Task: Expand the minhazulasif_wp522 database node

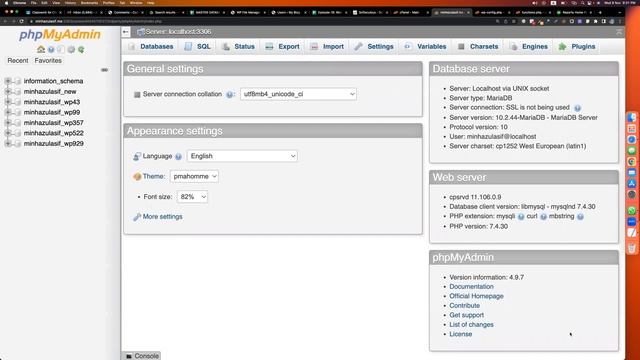Action: tap(8, 133)
